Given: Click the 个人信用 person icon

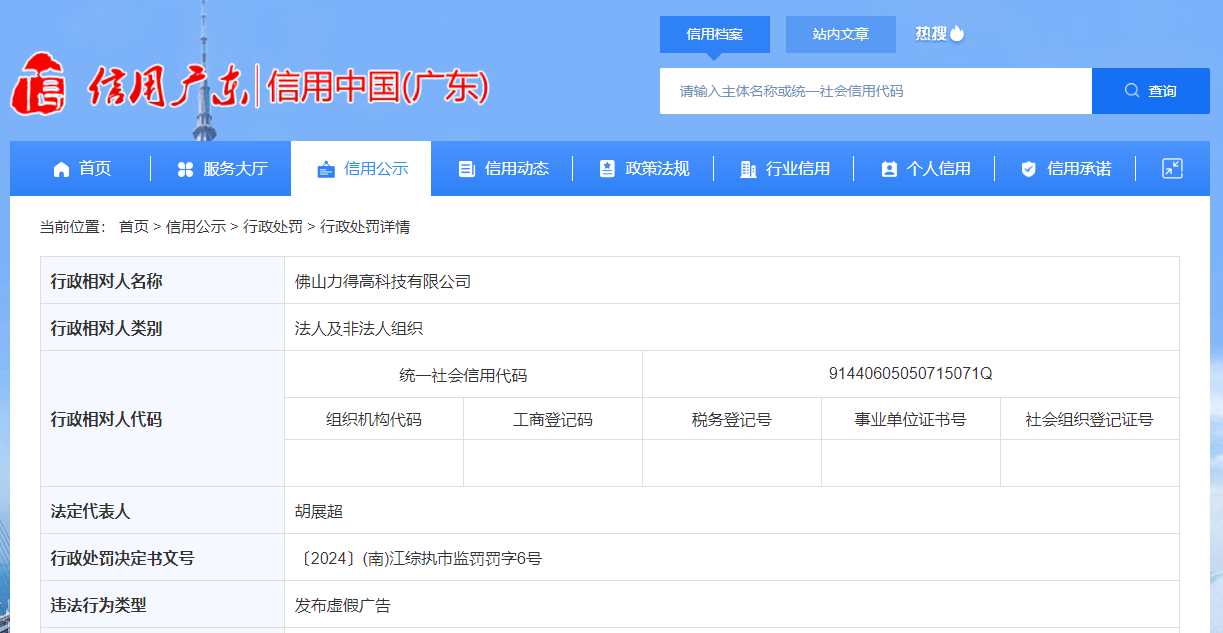Looking at the screenshot, I should pos(889,169).
